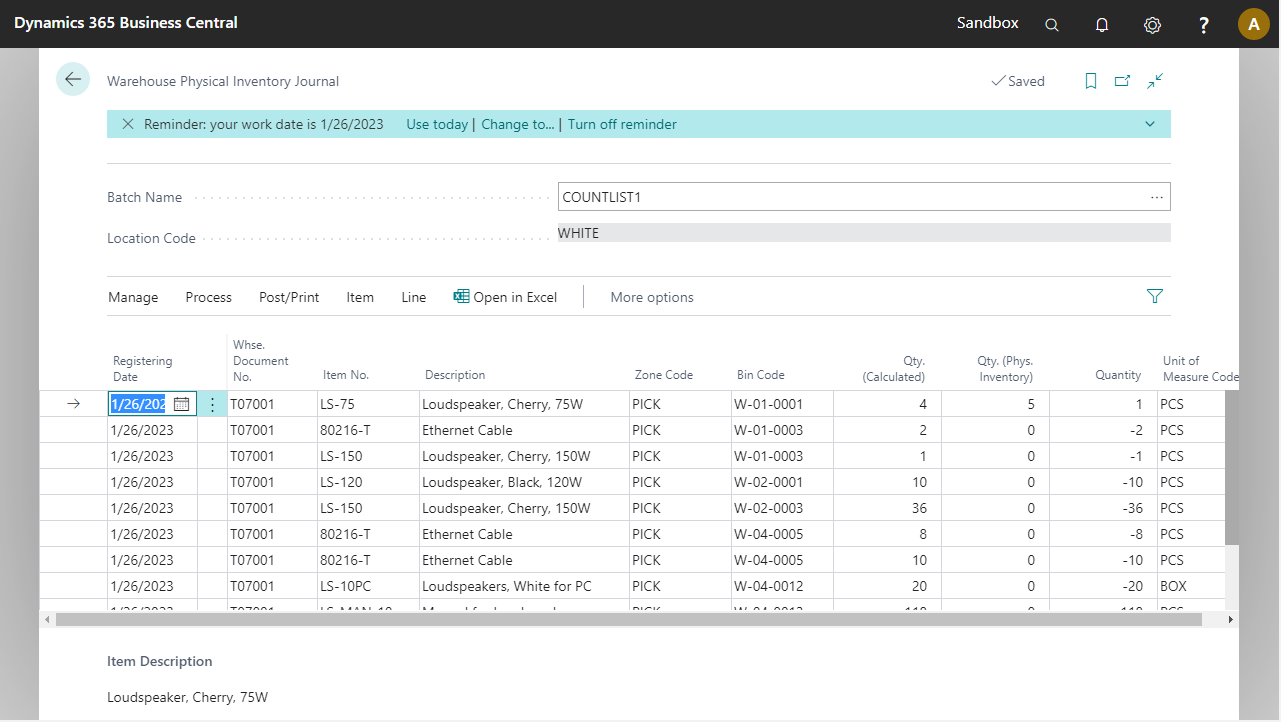Expand the reminder notification chevron
Screen dimensions: 1281x722
pyautogui.click(x=1150, y=124)
